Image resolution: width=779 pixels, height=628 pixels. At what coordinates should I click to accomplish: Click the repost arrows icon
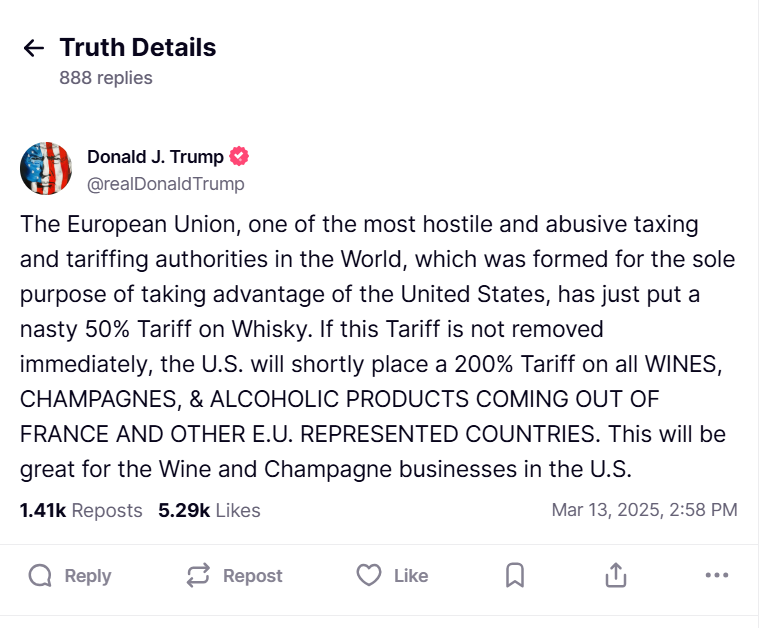pyautogui.click(x=198, y=575)
